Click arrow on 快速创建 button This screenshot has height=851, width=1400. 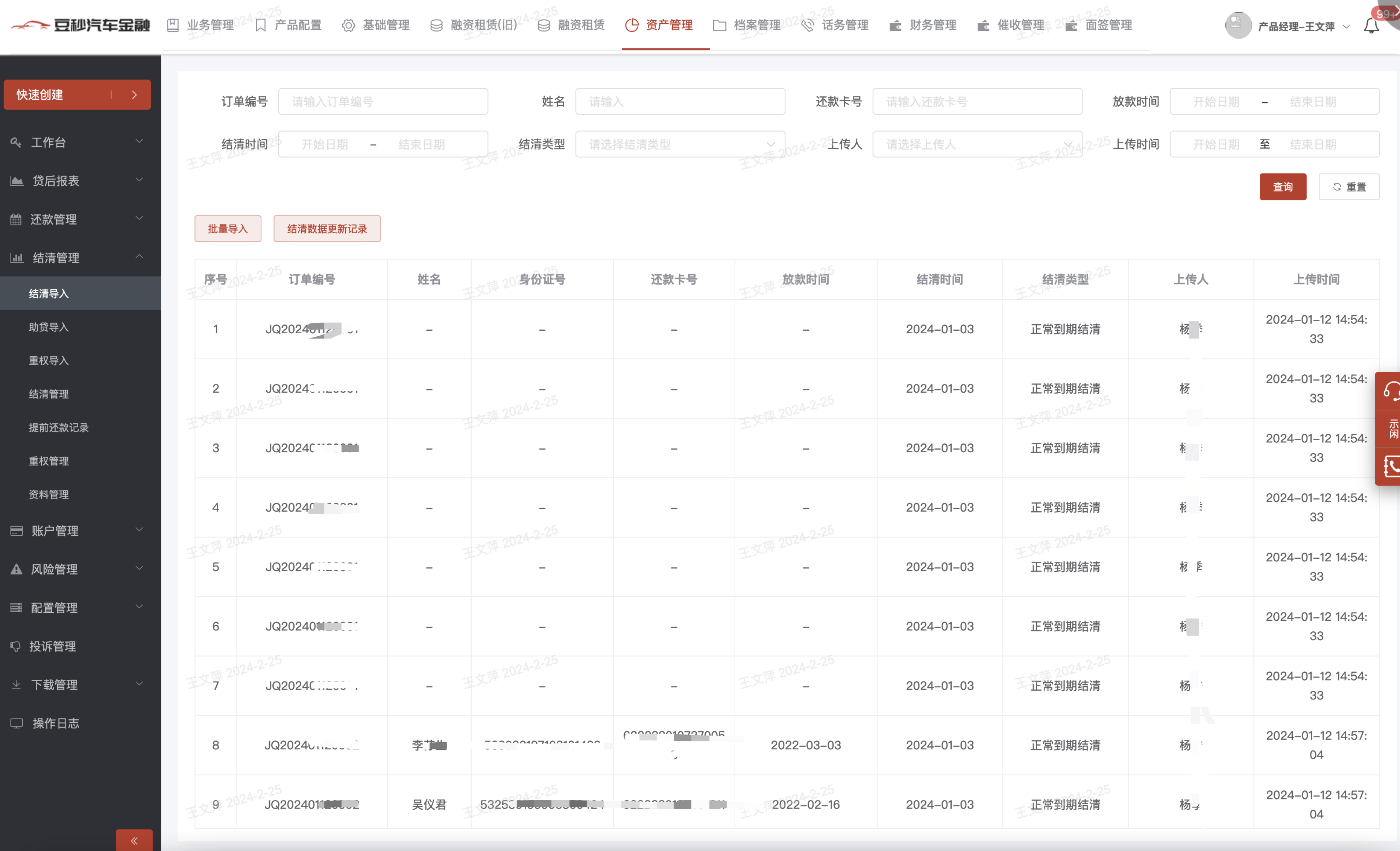134,94
